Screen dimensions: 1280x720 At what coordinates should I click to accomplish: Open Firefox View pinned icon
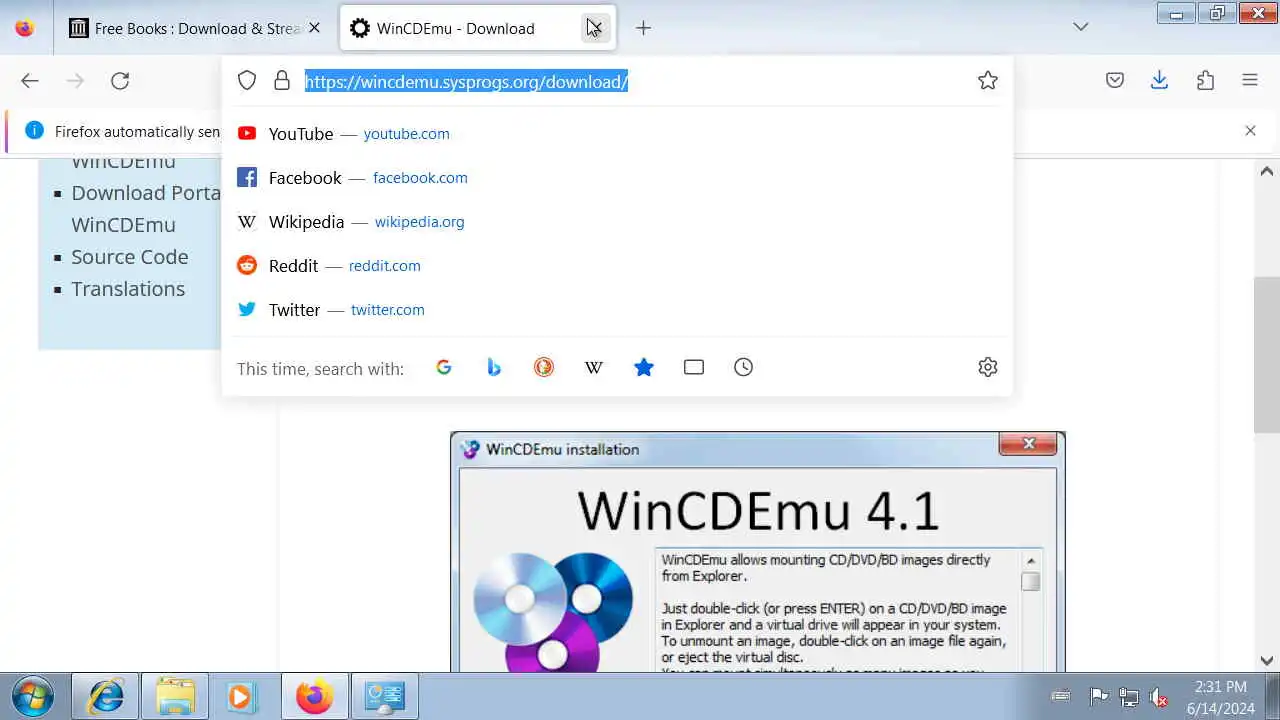click(x=25, y=28)
